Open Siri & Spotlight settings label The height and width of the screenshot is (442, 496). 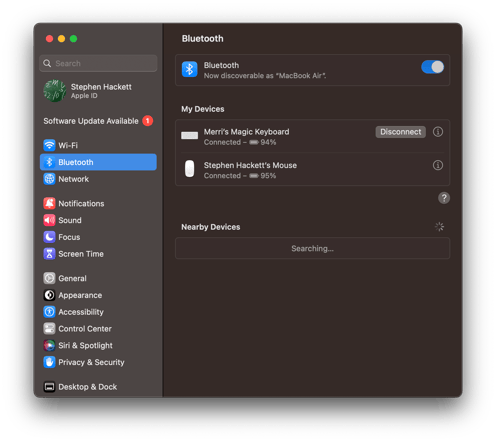click(85, 345)
